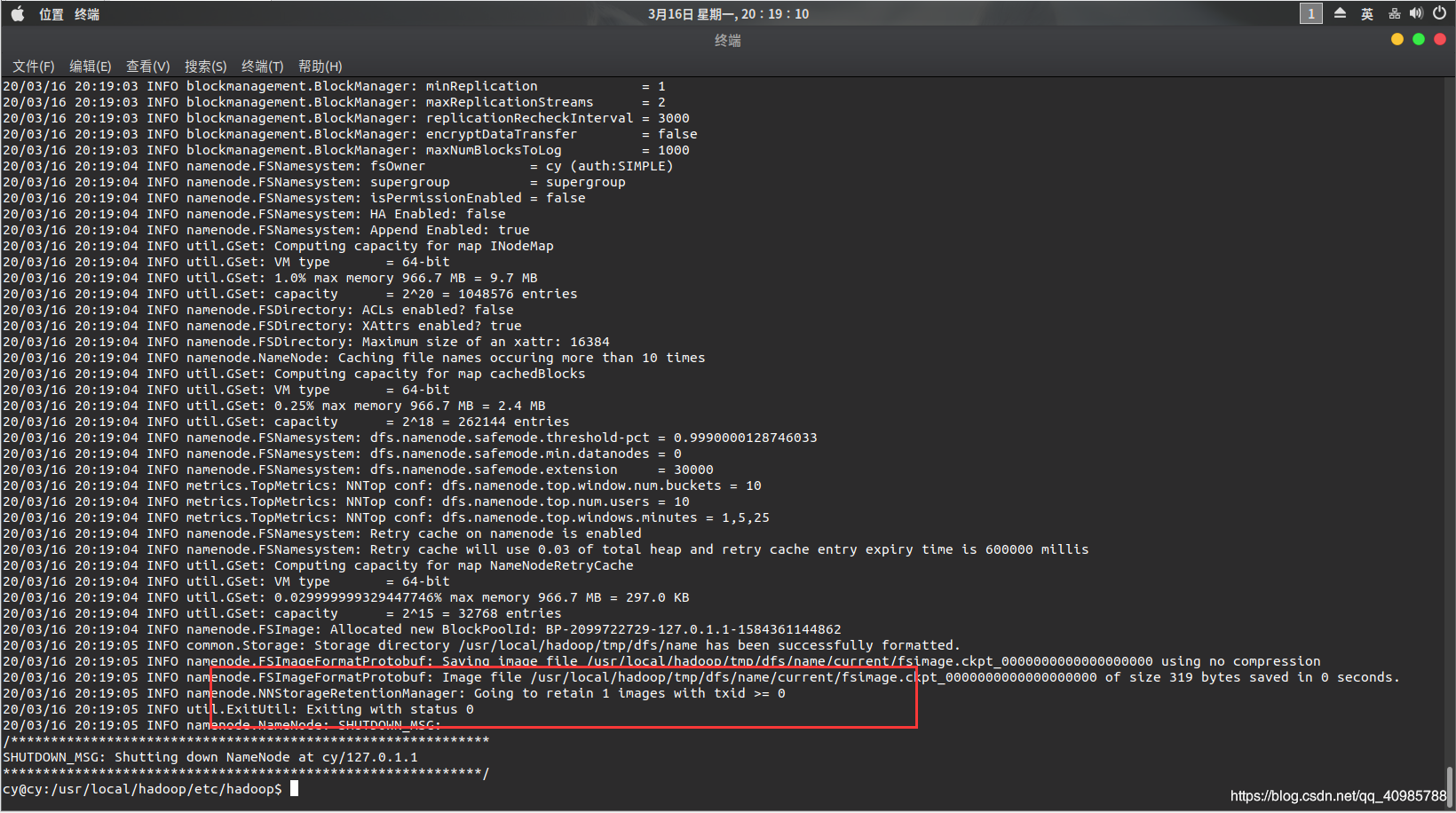Click the 'Maximum size of an xattr: 16384' line
This screenshot has width=1456, height=813.
486,342
